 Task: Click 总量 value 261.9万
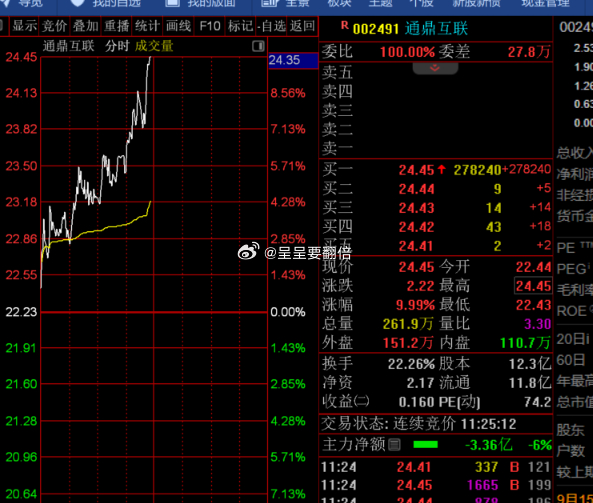[408, 324]
